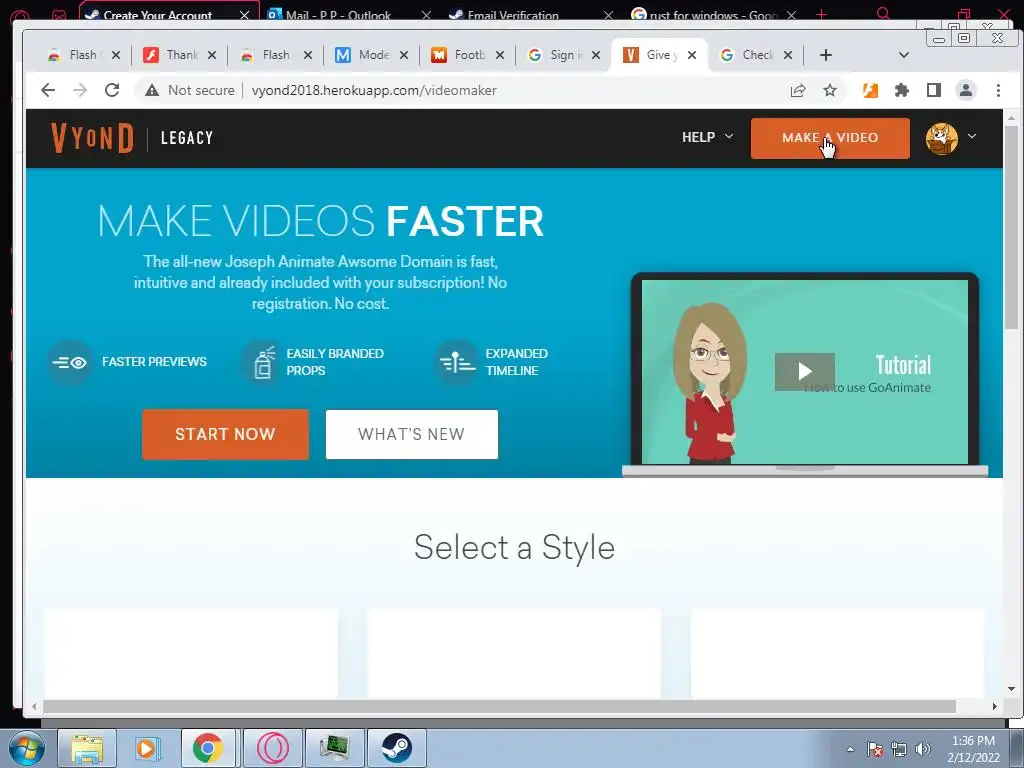This screenshot has height=768, width=1024.
Task: Switch to Email Verification tab in background browser
Action: coord(513,14)
